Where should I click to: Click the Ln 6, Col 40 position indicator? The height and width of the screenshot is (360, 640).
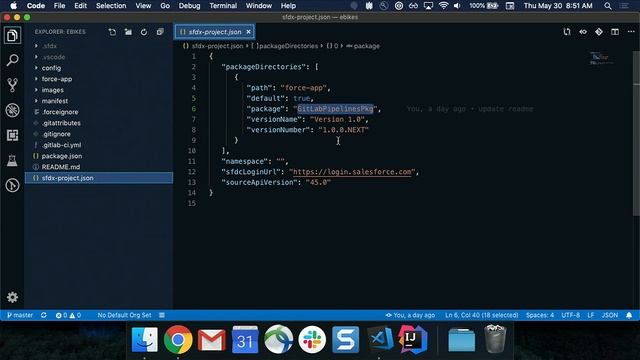tap(481, 315)
